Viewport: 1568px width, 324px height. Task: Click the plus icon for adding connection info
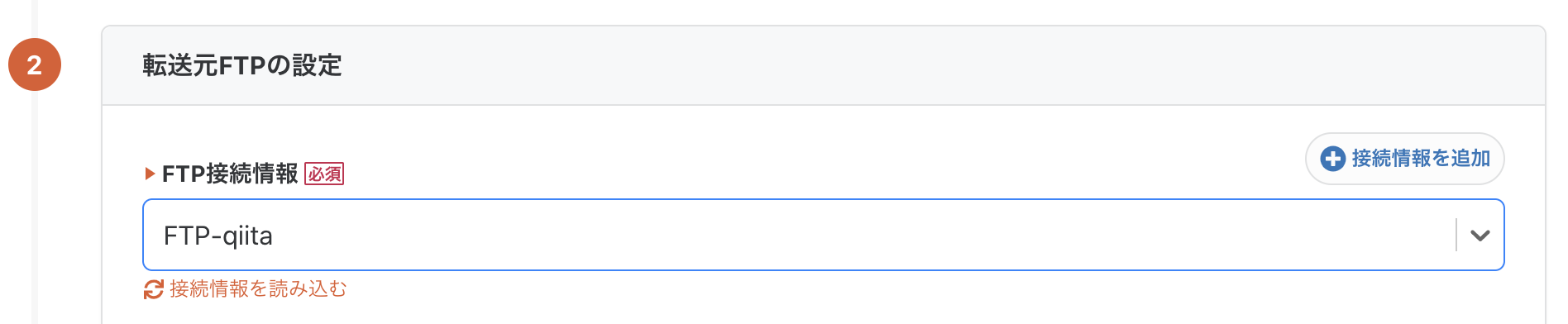point(1332,159)
